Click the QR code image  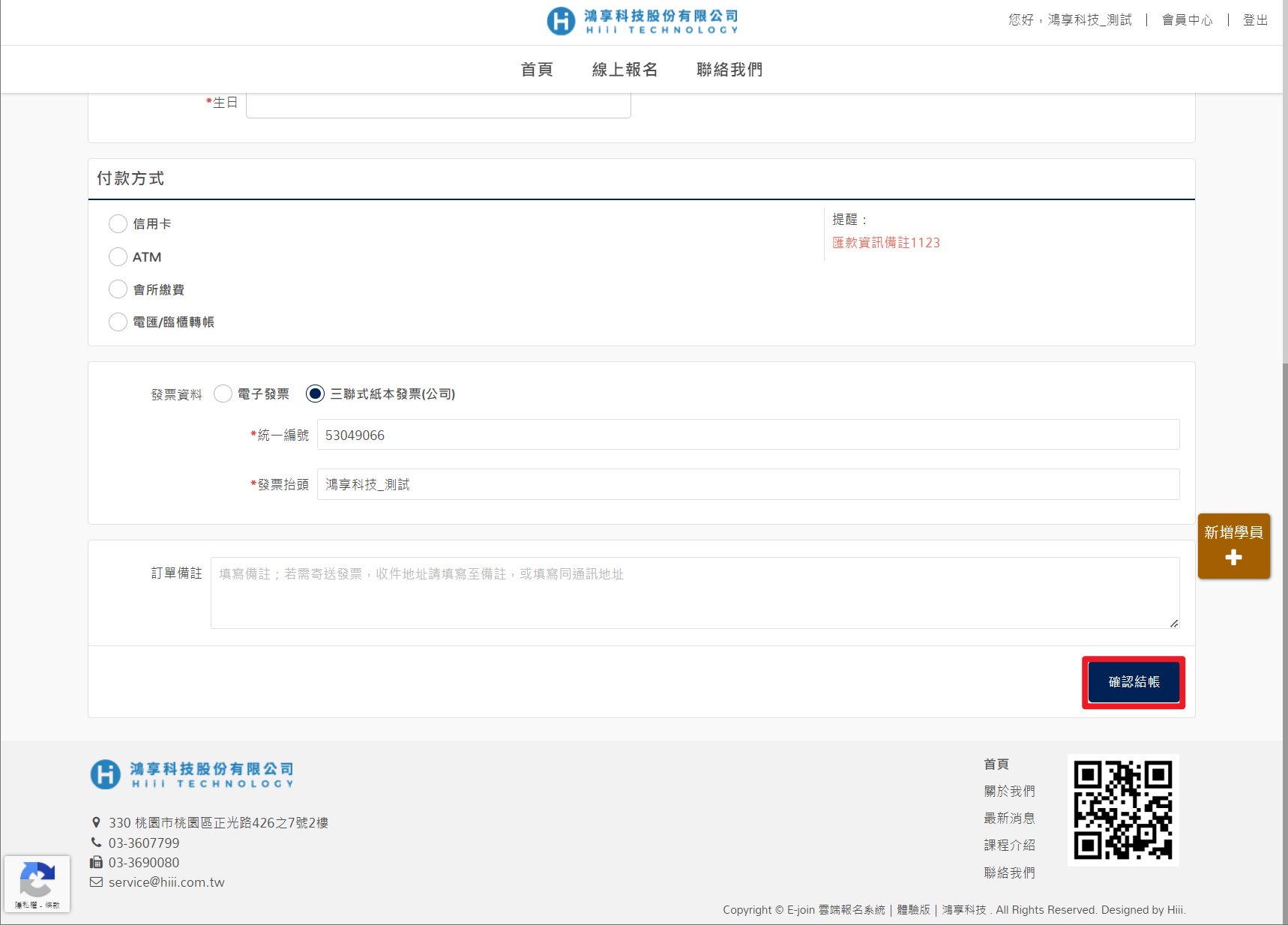[1122, 810]
